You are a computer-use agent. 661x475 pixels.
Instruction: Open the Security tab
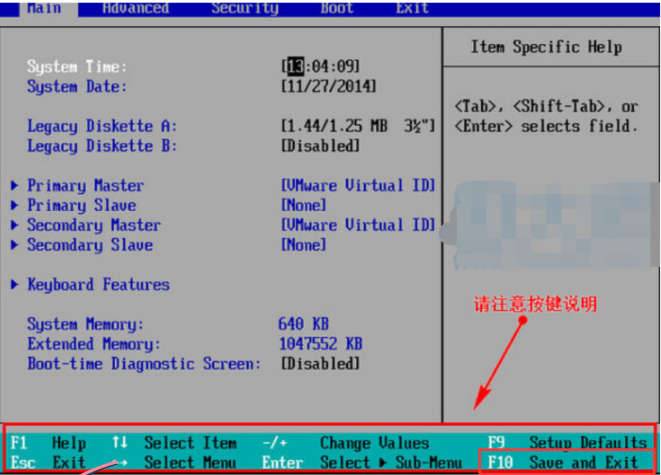[x=244, y=8]
